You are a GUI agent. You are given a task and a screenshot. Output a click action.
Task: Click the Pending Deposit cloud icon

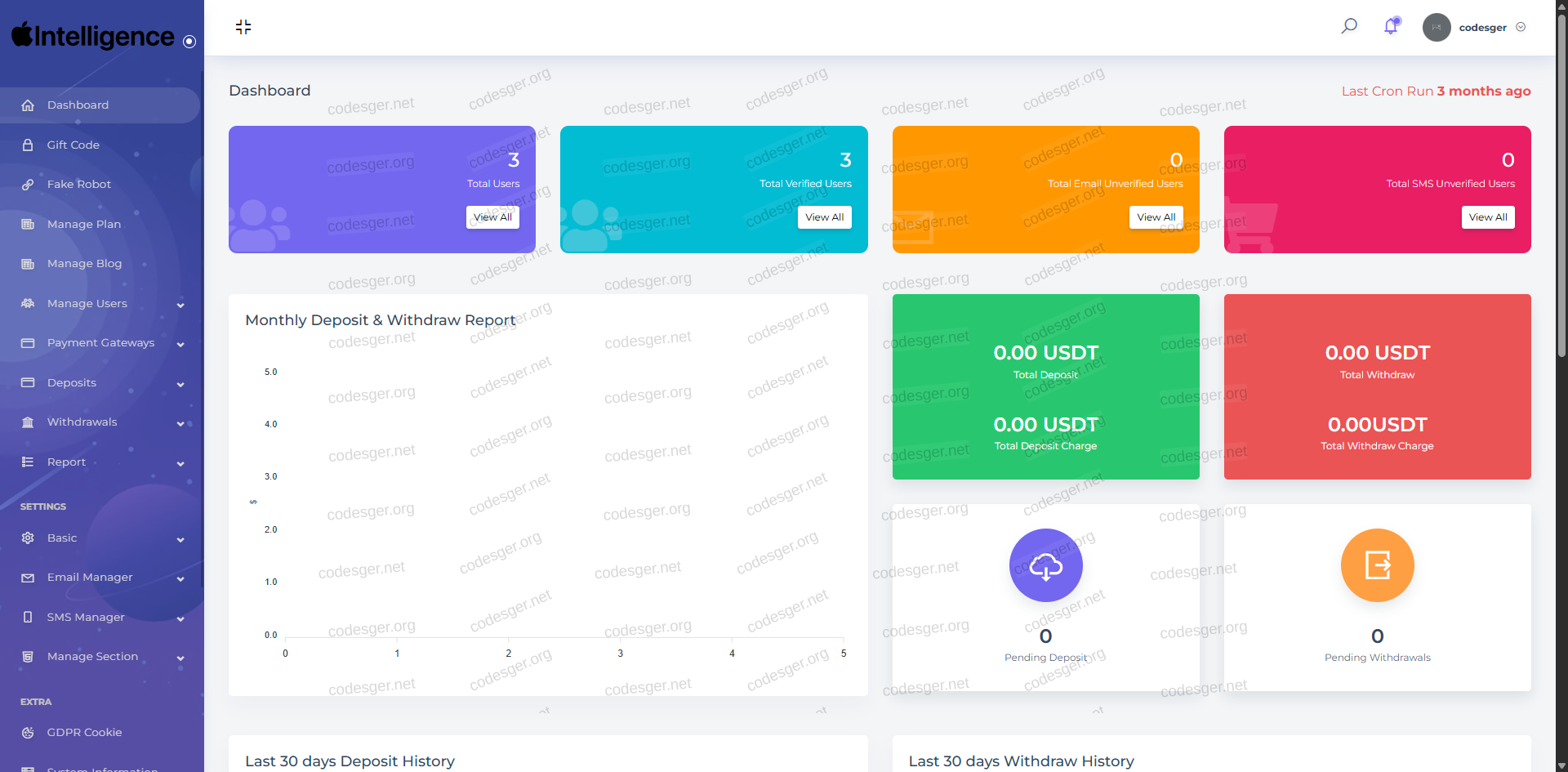point(1045,565)
